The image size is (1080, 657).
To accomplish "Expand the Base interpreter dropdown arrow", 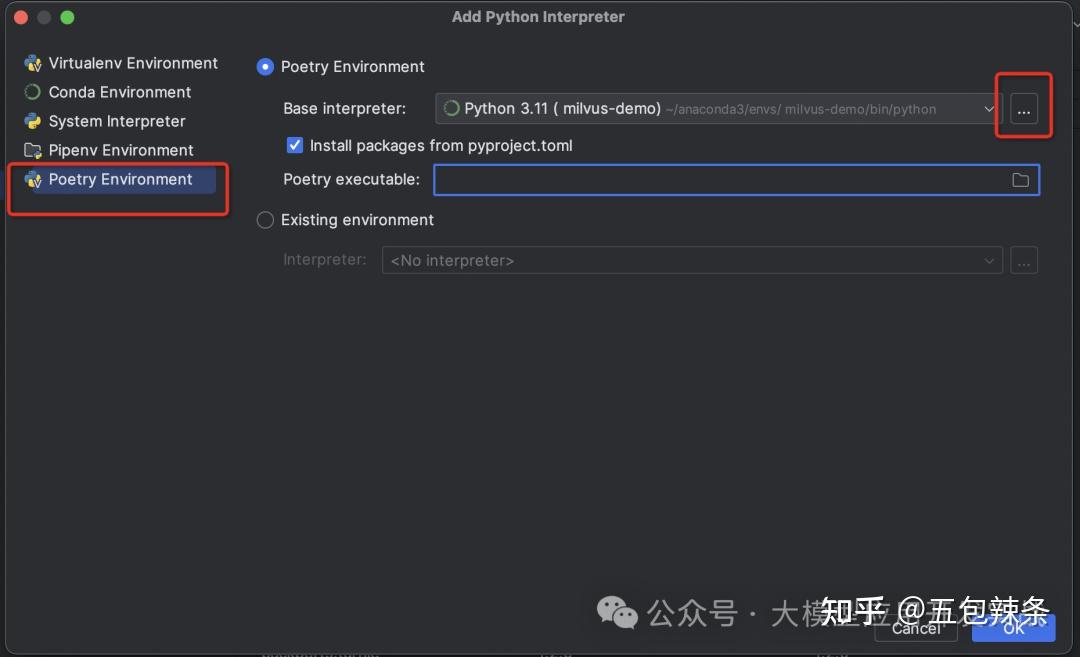I will click(989, 109).
